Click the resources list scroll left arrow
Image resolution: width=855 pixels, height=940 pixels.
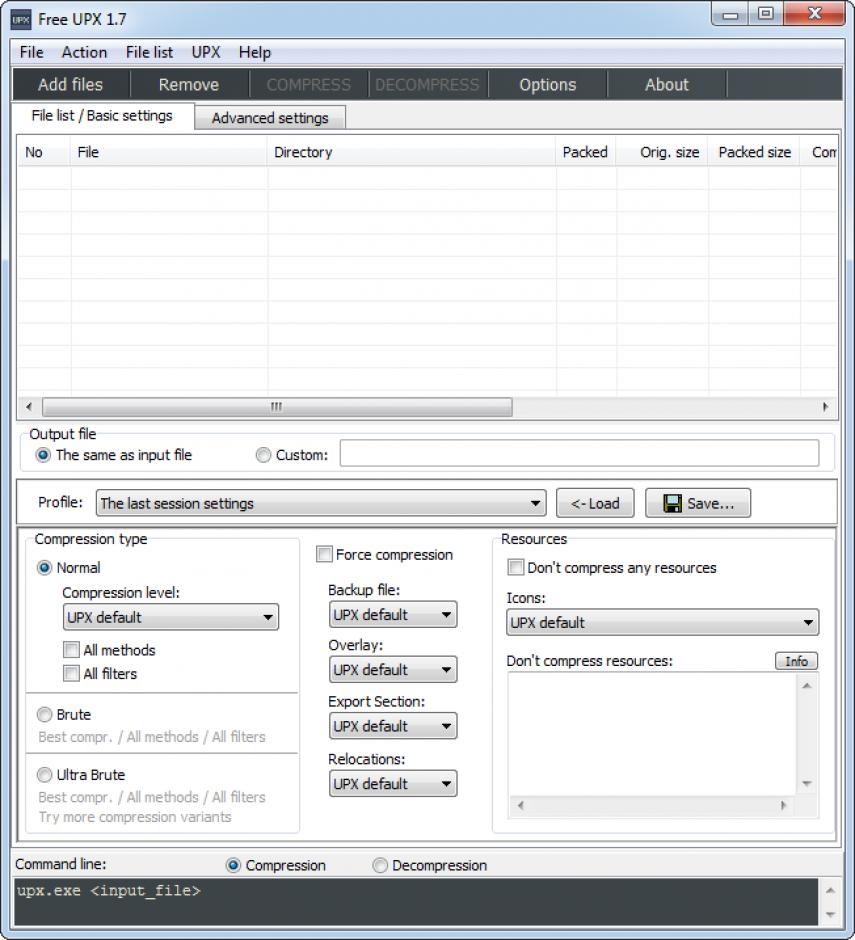click(x=520, y=806)
